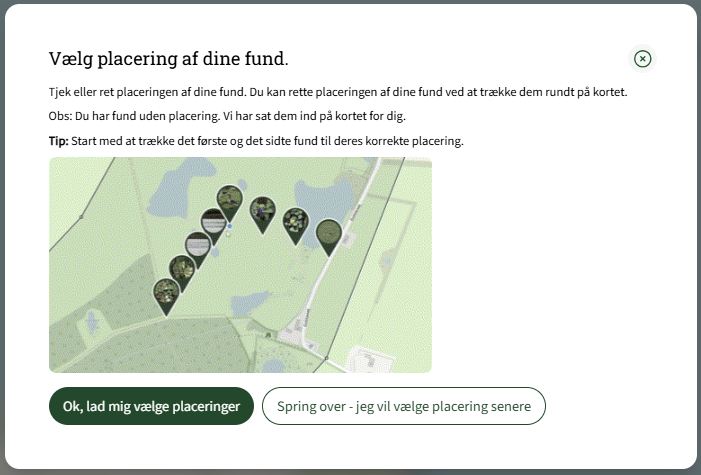Click the fourth find pin from the left
701x475 pixels.
212,222
